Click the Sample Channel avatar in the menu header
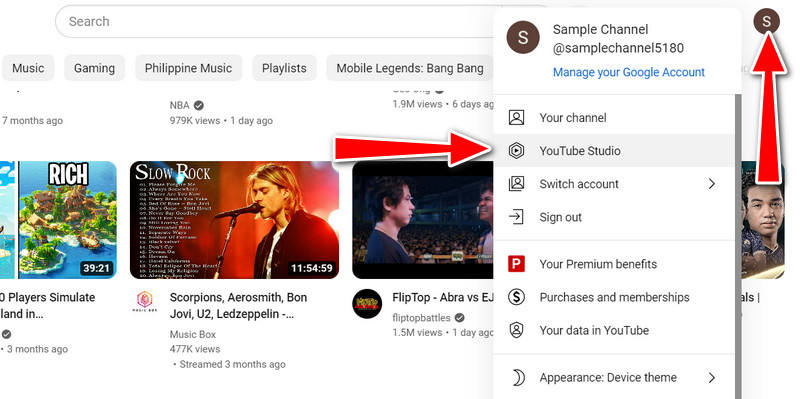 coord(522,37)
